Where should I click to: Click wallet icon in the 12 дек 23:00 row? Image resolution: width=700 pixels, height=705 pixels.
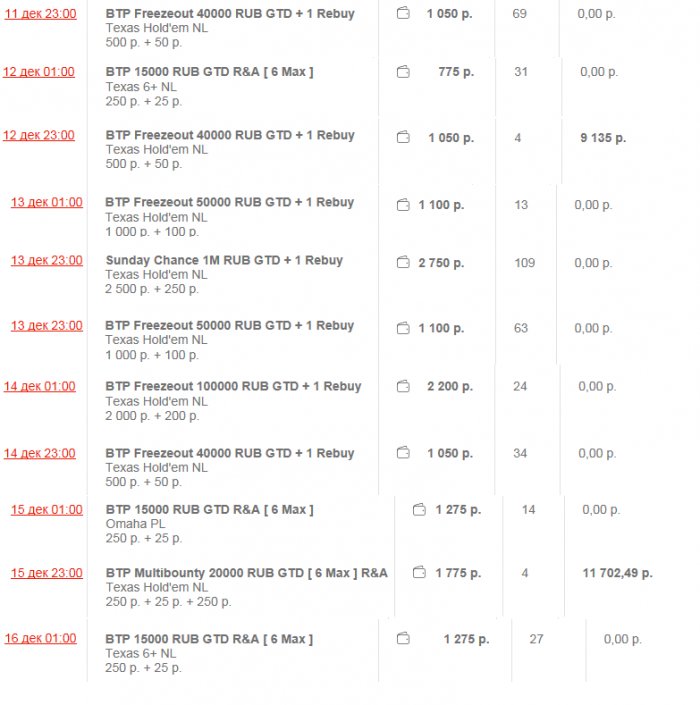pos(404,138)
